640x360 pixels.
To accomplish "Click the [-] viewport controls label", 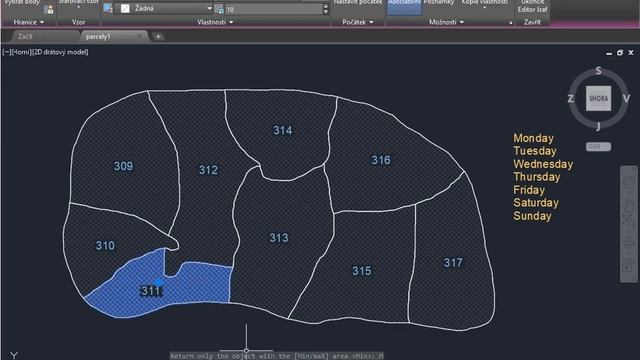I will (7, 52).
